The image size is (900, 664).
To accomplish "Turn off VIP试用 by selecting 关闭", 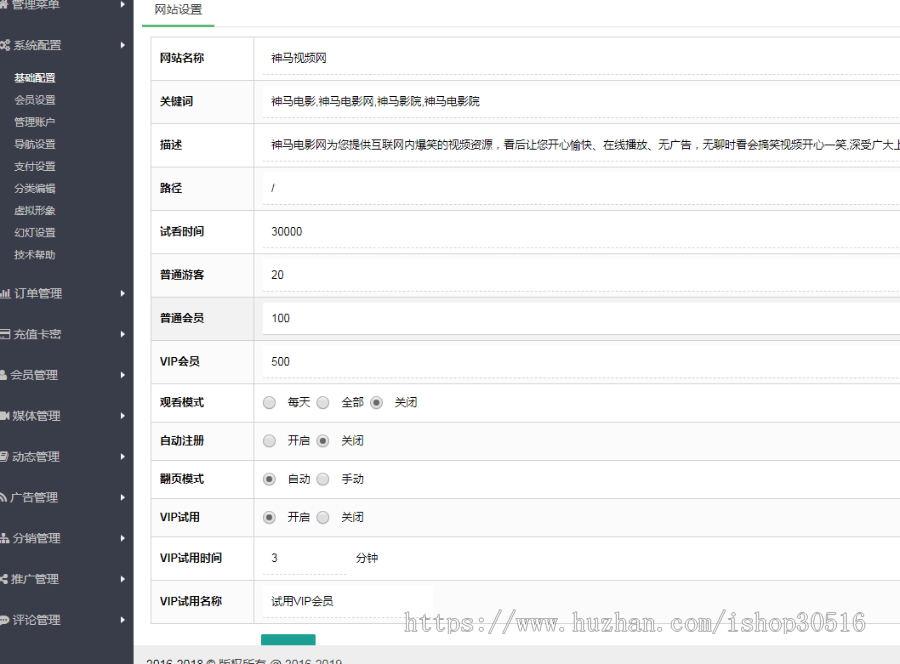I will click(x=323, y=518).
